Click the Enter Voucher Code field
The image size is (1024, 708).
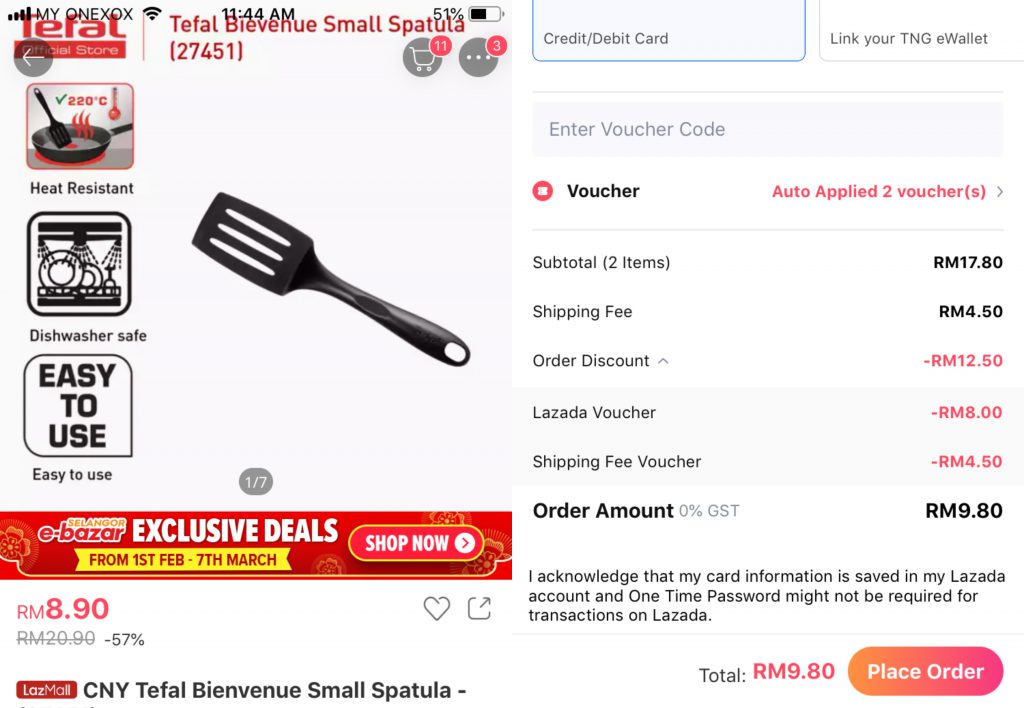pyautogui.click(x=767, y=129)
